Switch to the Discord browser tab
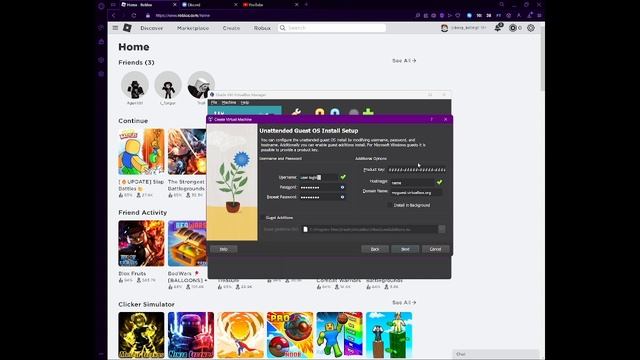The width and height of the screenshot is (640, 360). [210, 4]
